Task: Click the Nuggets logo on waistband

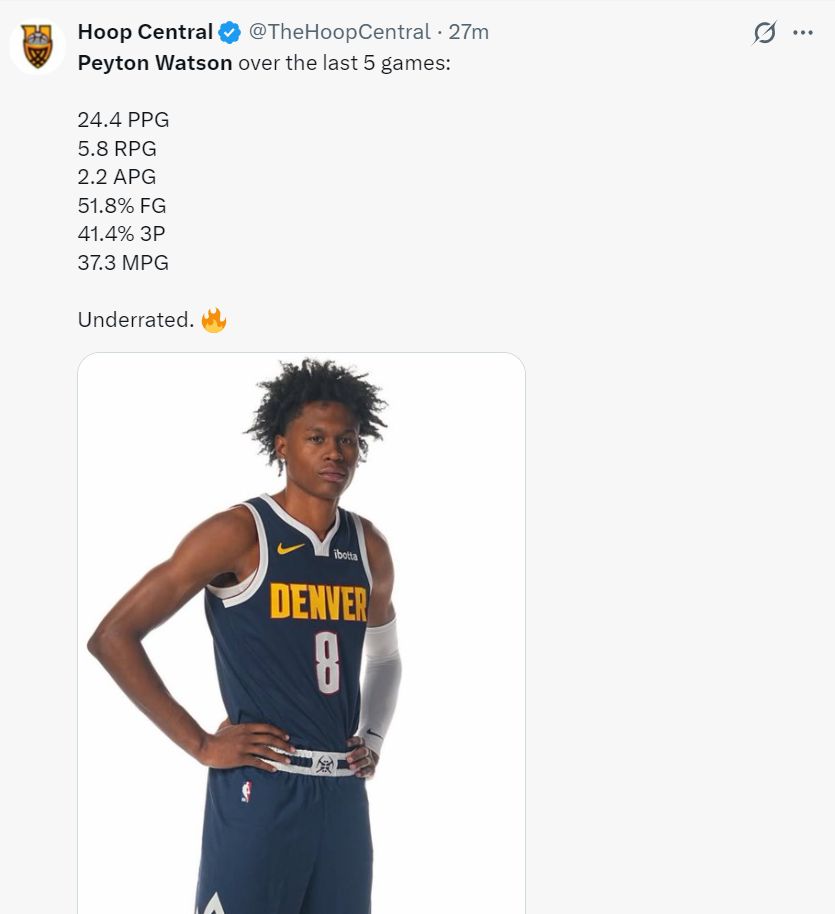Action: click(325, 765)
